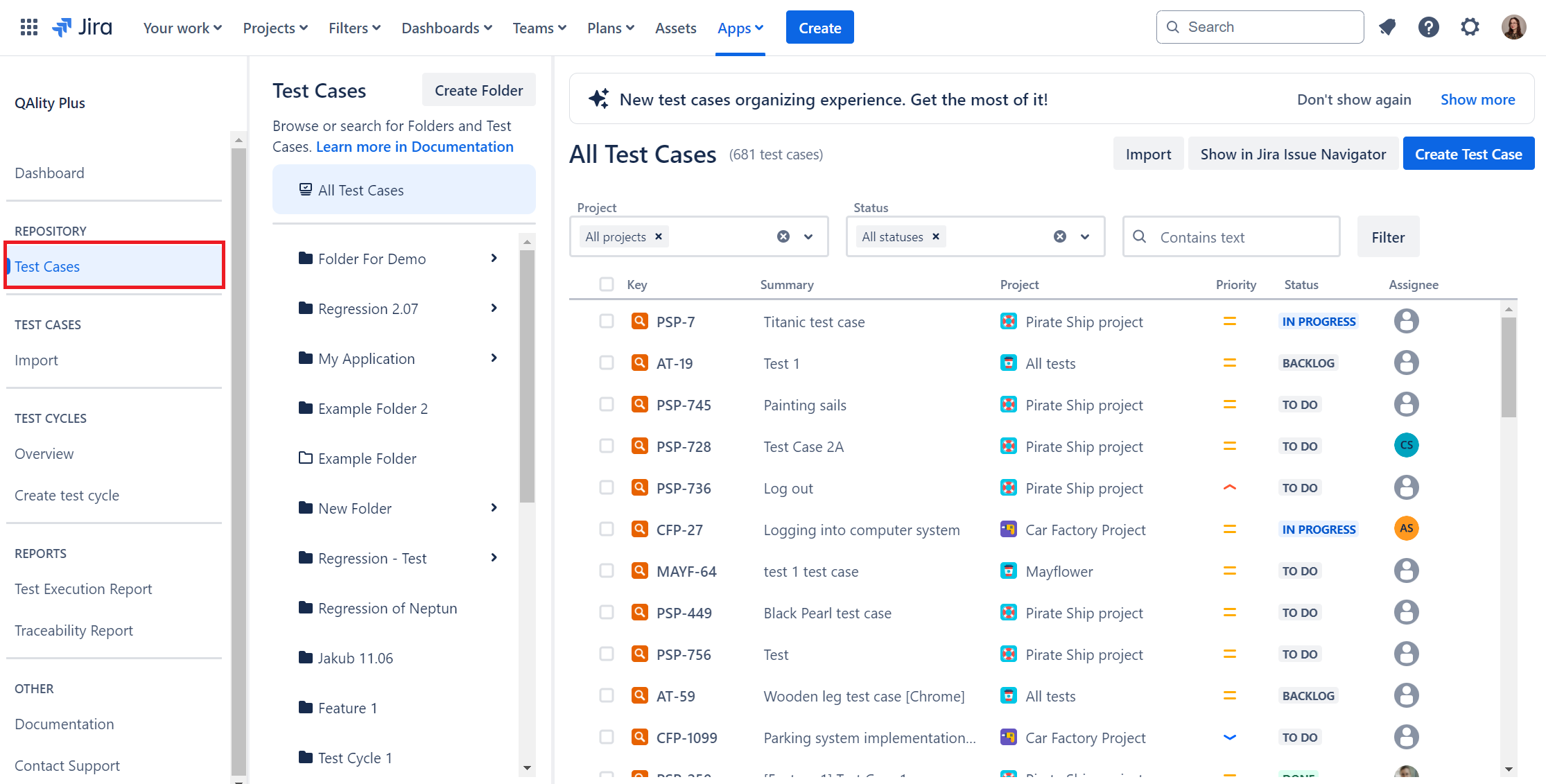Image resolution: width=1546 pixels, height=784 pixels.
Task: Open the app switcher grid icon
Action: (x=29, y=28)
